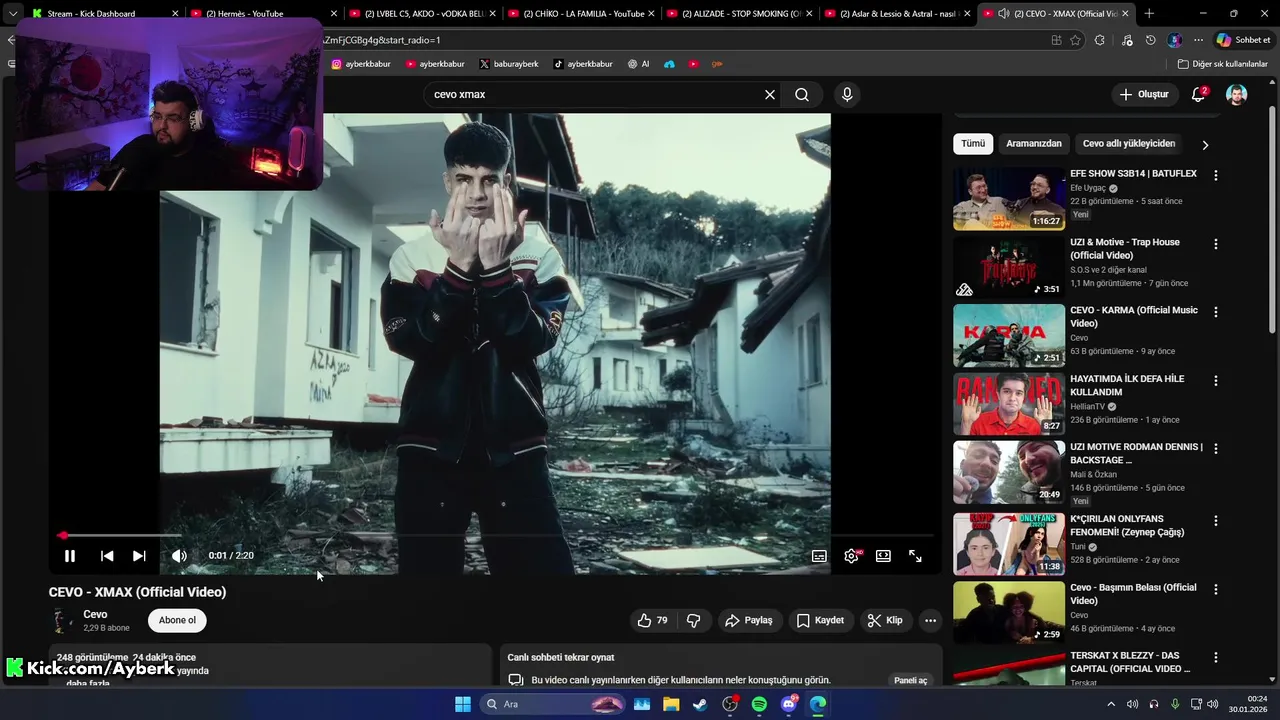
Task: Open Steam from the taskbar
Action: [x=700, y=704]
